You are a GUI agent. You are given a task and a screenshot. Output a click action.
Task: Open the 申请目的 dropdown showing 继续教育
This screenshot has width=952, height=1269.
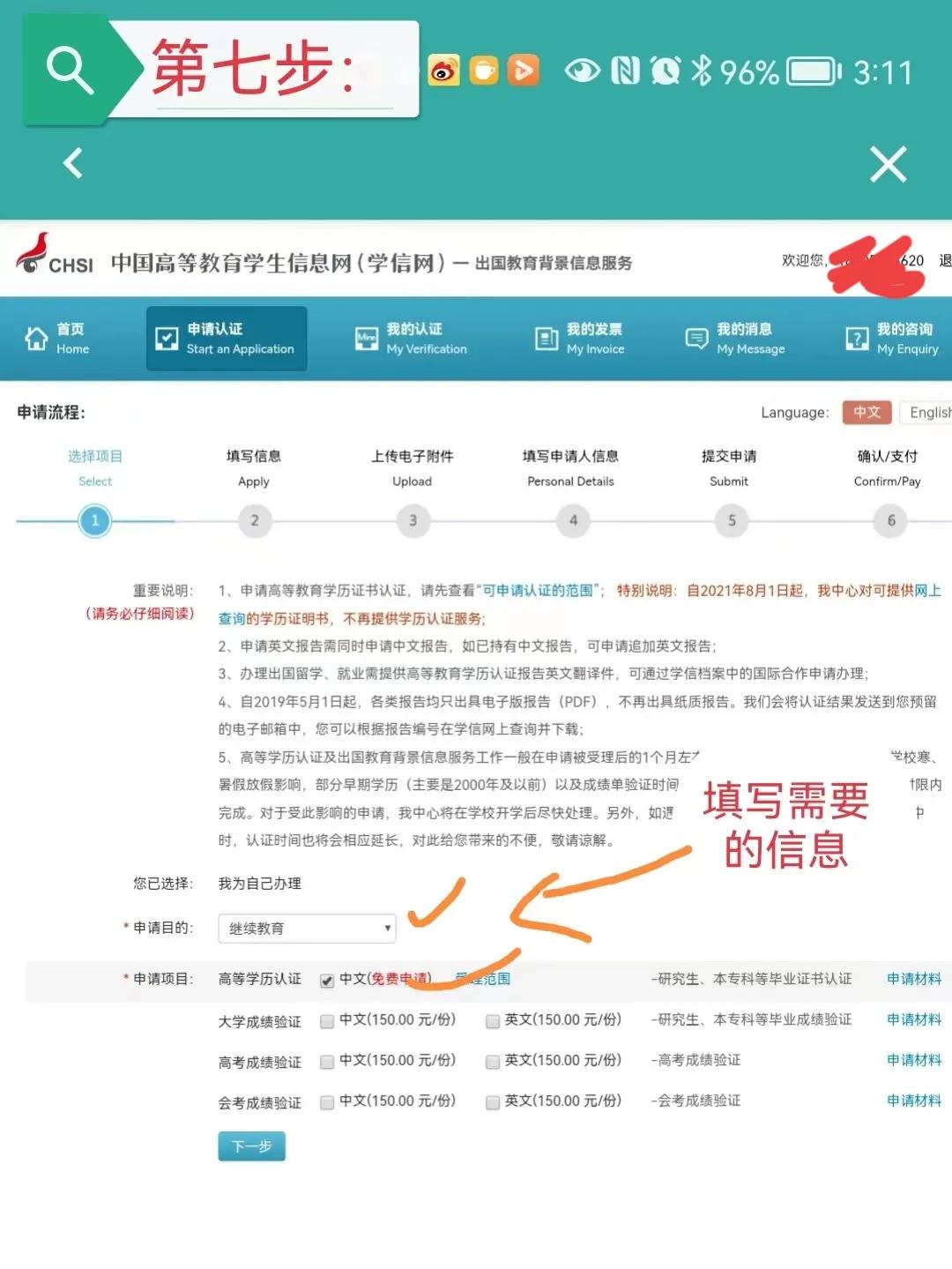pyautogui.click(x=307, y=928)
